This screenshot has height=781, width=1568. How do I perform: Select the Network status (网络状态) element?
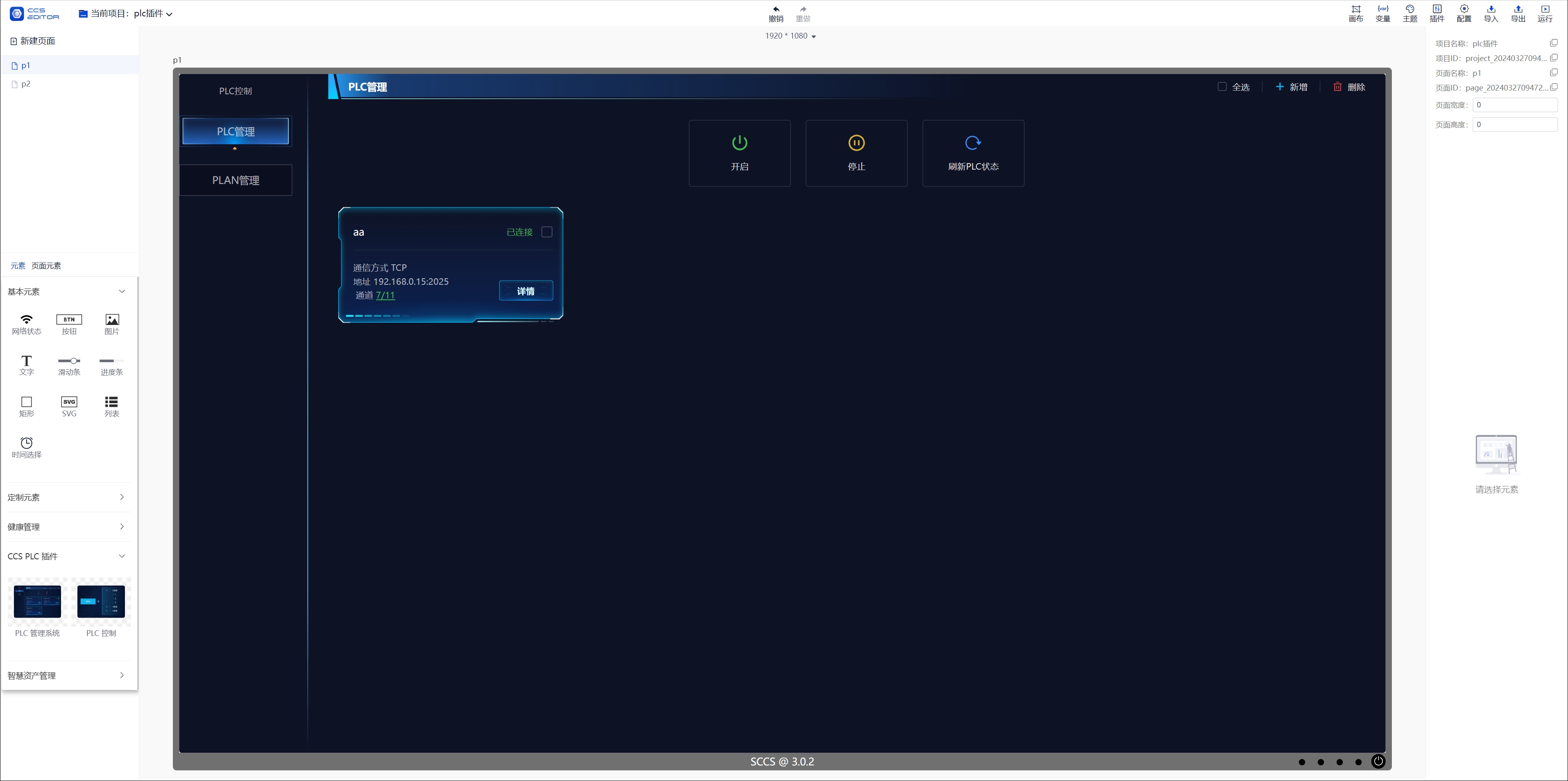[27, 325]
